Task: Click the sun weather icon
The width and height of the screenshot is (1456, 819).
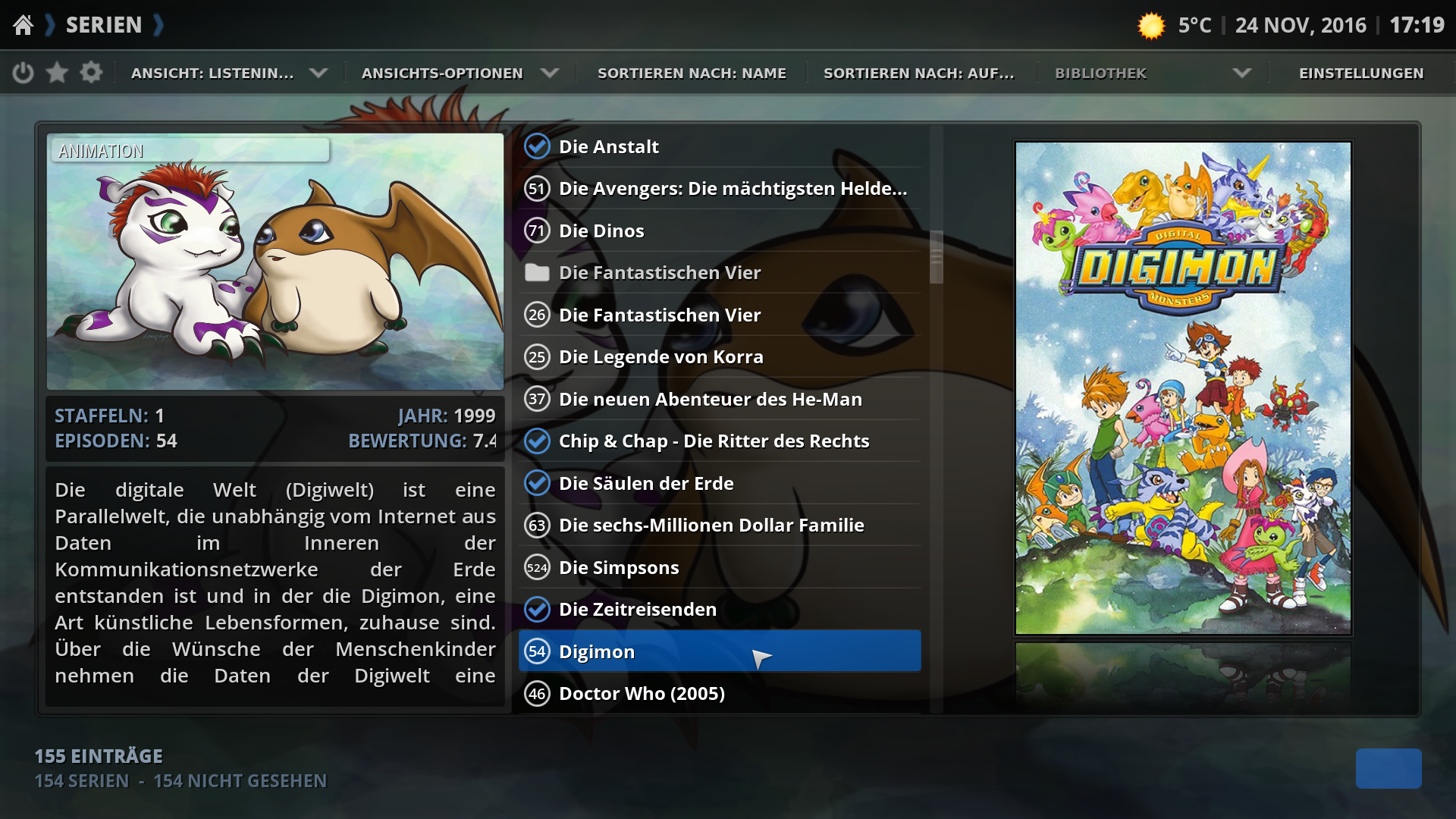Action: tap(1151, 26)
